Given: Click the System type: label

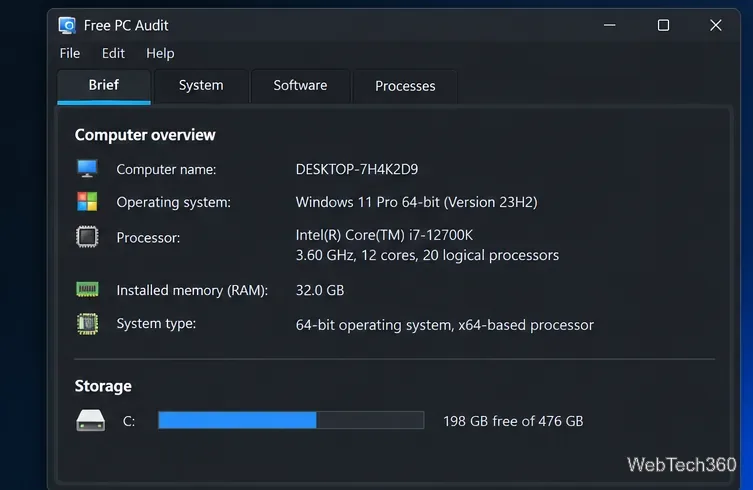Looking at the screenshot, I should pyautogui.click(x=156, y=324).
